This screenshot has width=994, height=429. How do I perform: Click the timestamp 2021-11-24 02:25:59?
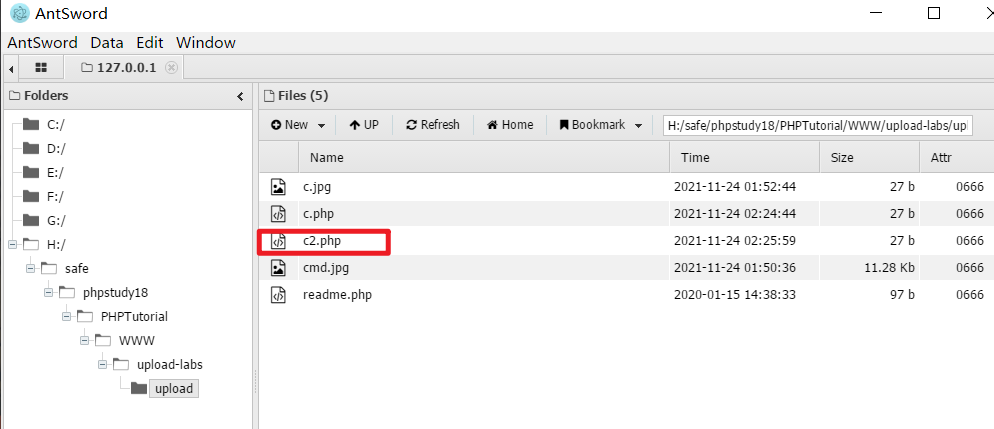735,241
